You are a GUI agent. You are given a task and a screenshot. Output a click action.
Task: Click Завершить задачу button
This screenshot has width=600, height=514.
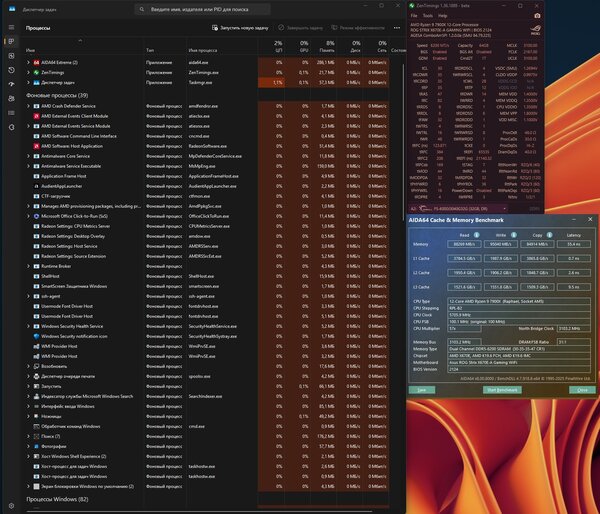(x=300, y=28)
